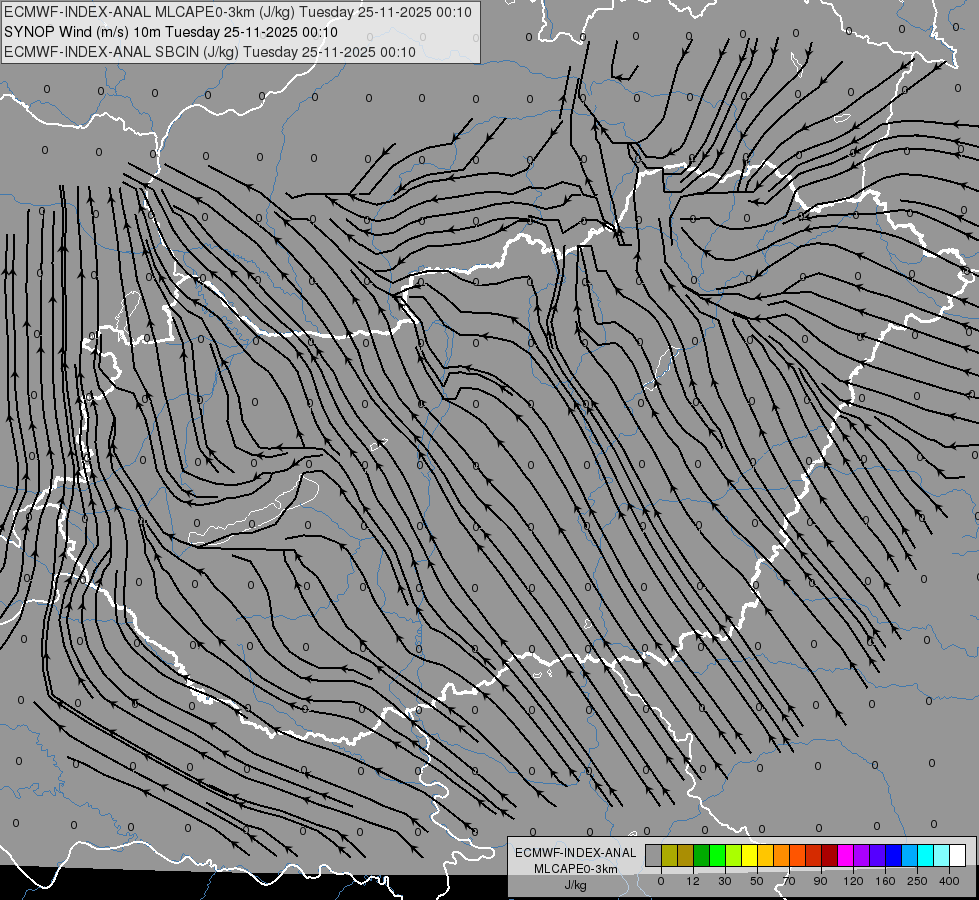Click the legend scale value 90
The height and width of the screenshot is (900, 979).
tap(820, 881)
